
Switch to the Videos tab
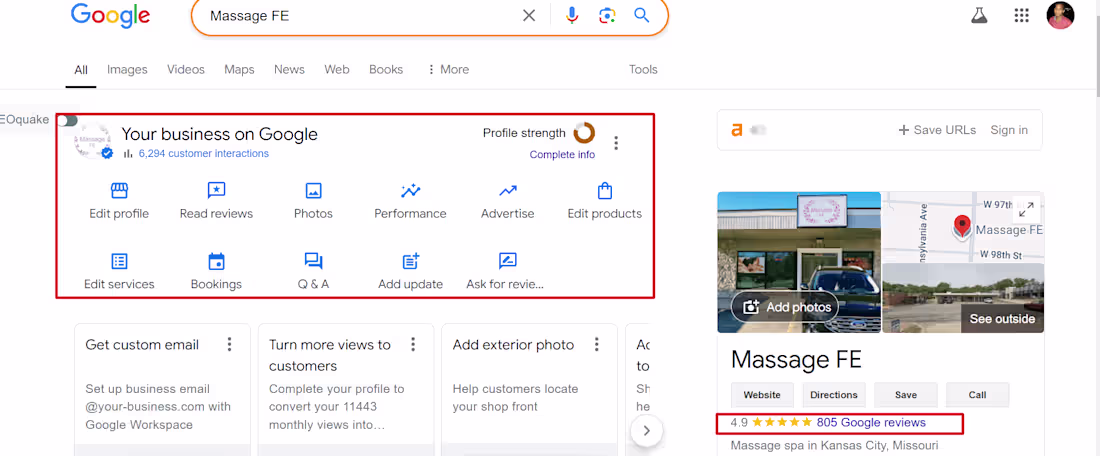point(186,69)
